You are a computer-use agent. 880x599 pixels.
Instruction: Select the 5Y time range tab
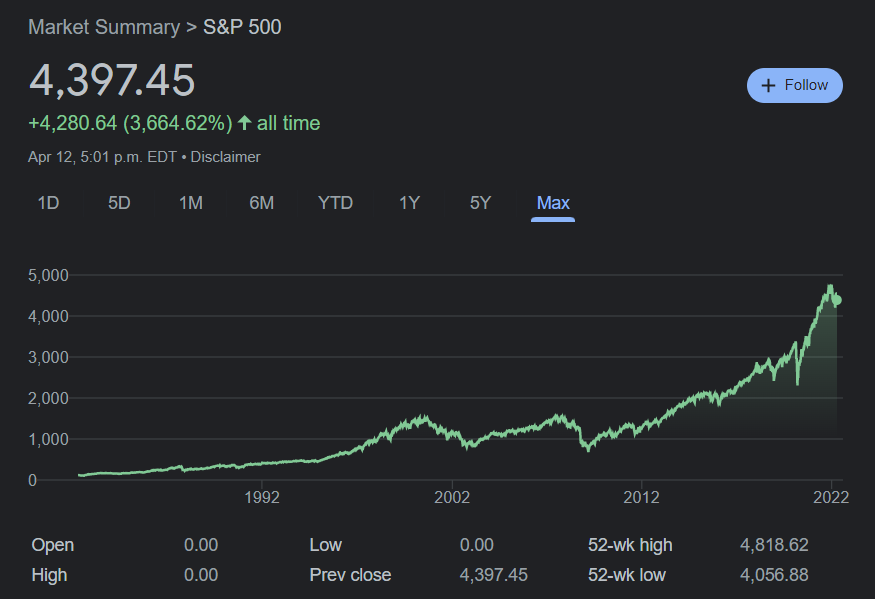tap(480, 203)
